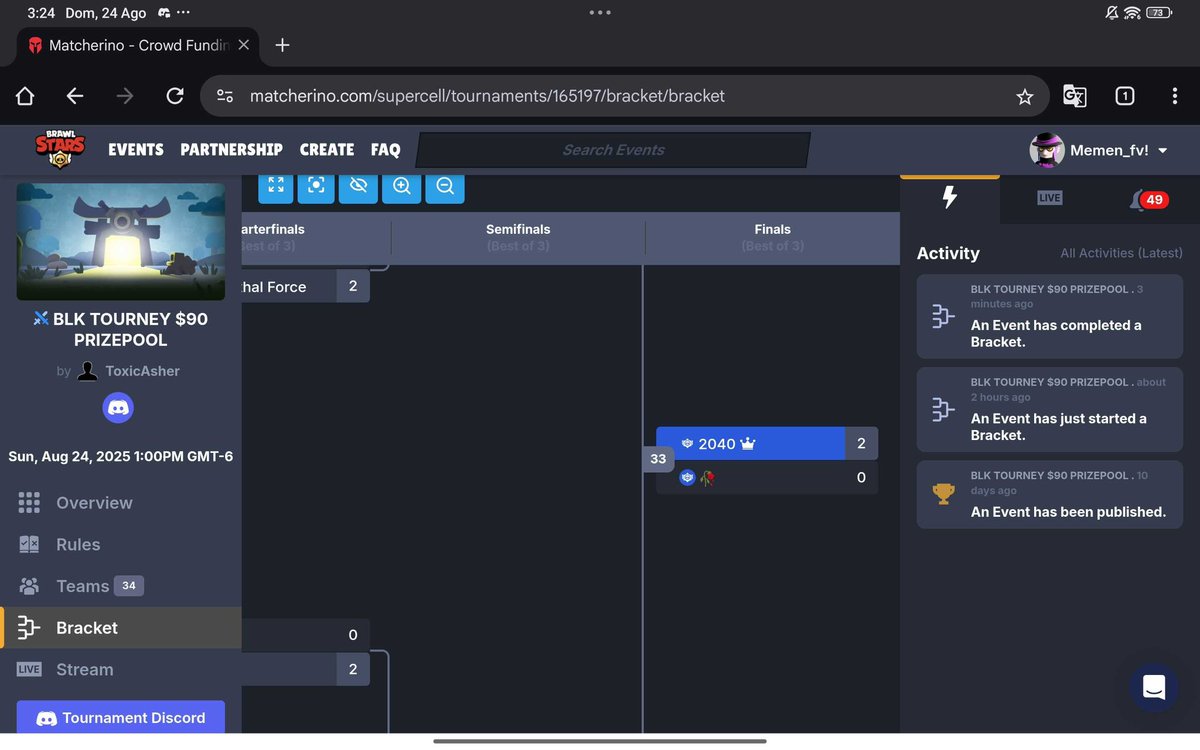Viewport: 1200px width, 750px height.
Task: Open the 'Event has been published' activity
Action: pos(1049,494)
